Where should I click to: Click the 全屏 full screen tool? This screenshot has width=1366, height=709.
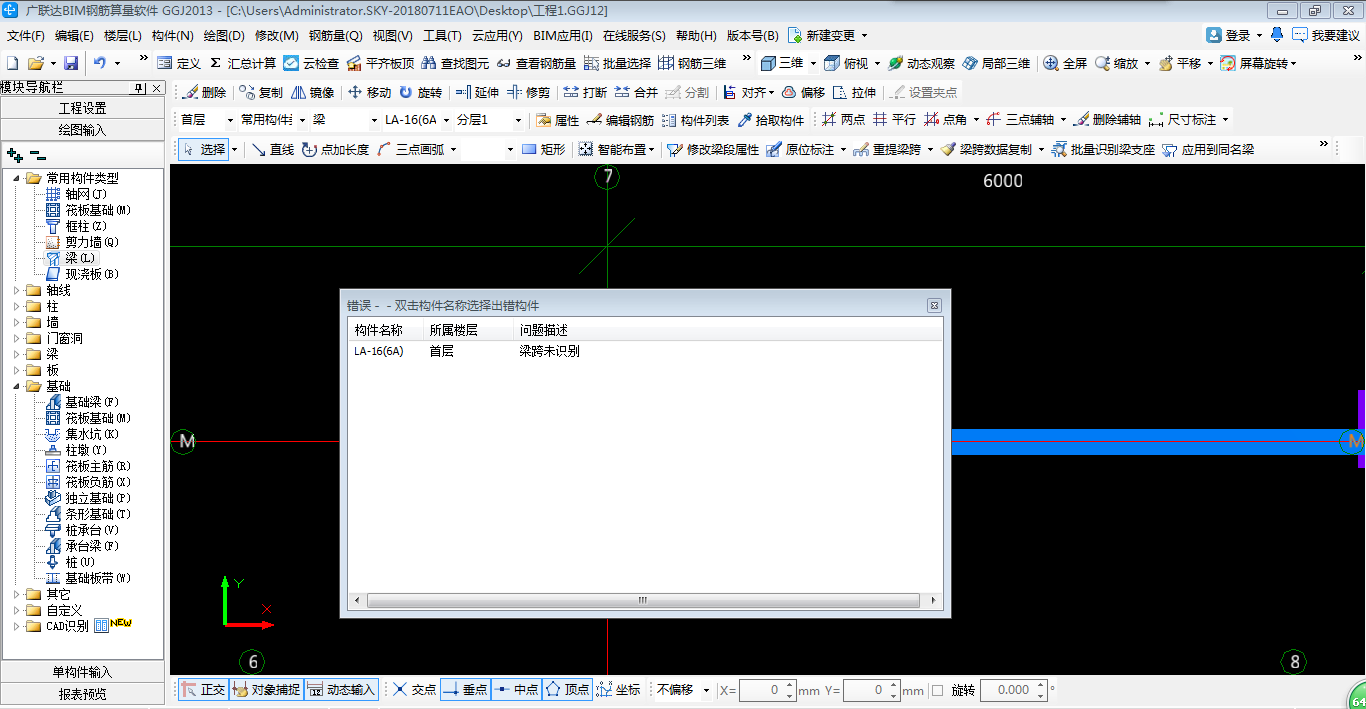1065,63
